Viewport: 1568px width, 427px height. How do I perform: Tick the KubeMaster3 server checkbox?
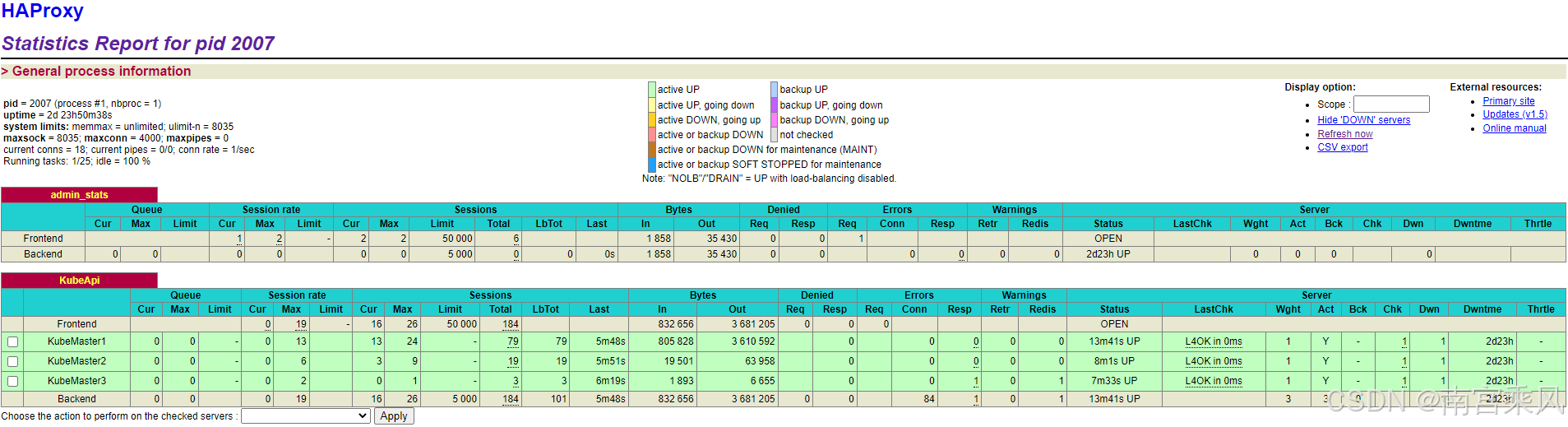click(x=12, y=382)
